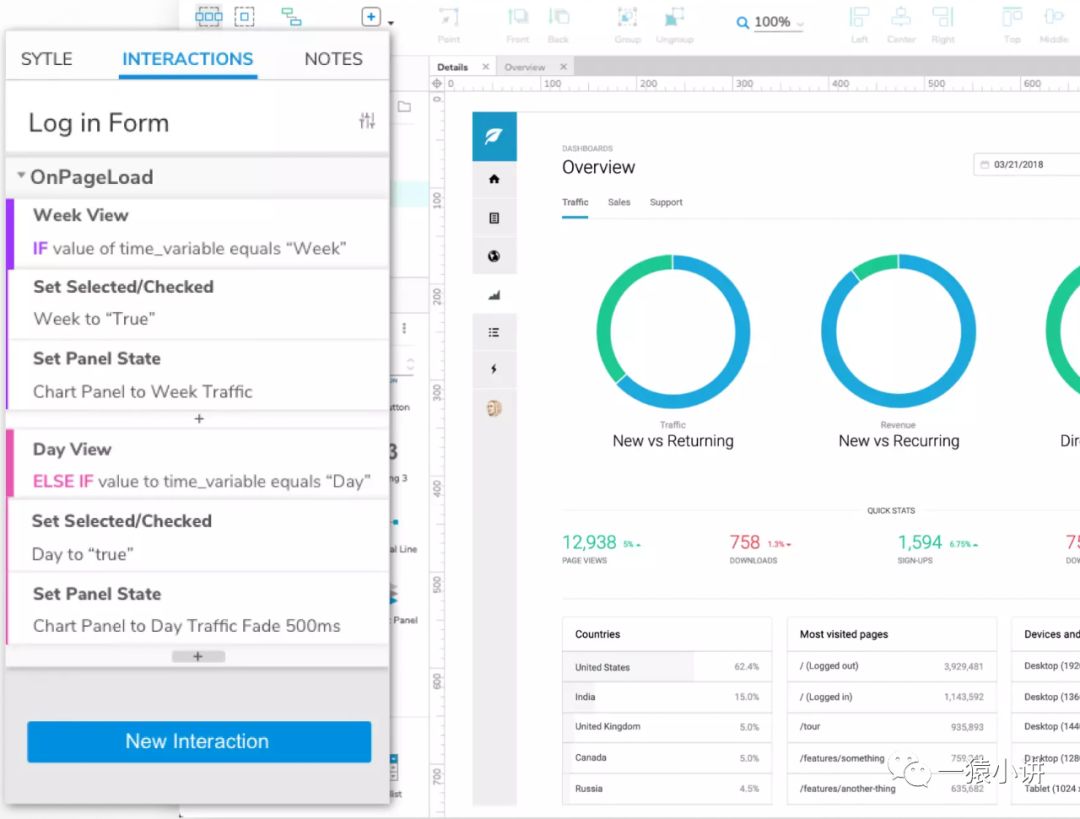Click the Group toolbar icon

point(627,18)
